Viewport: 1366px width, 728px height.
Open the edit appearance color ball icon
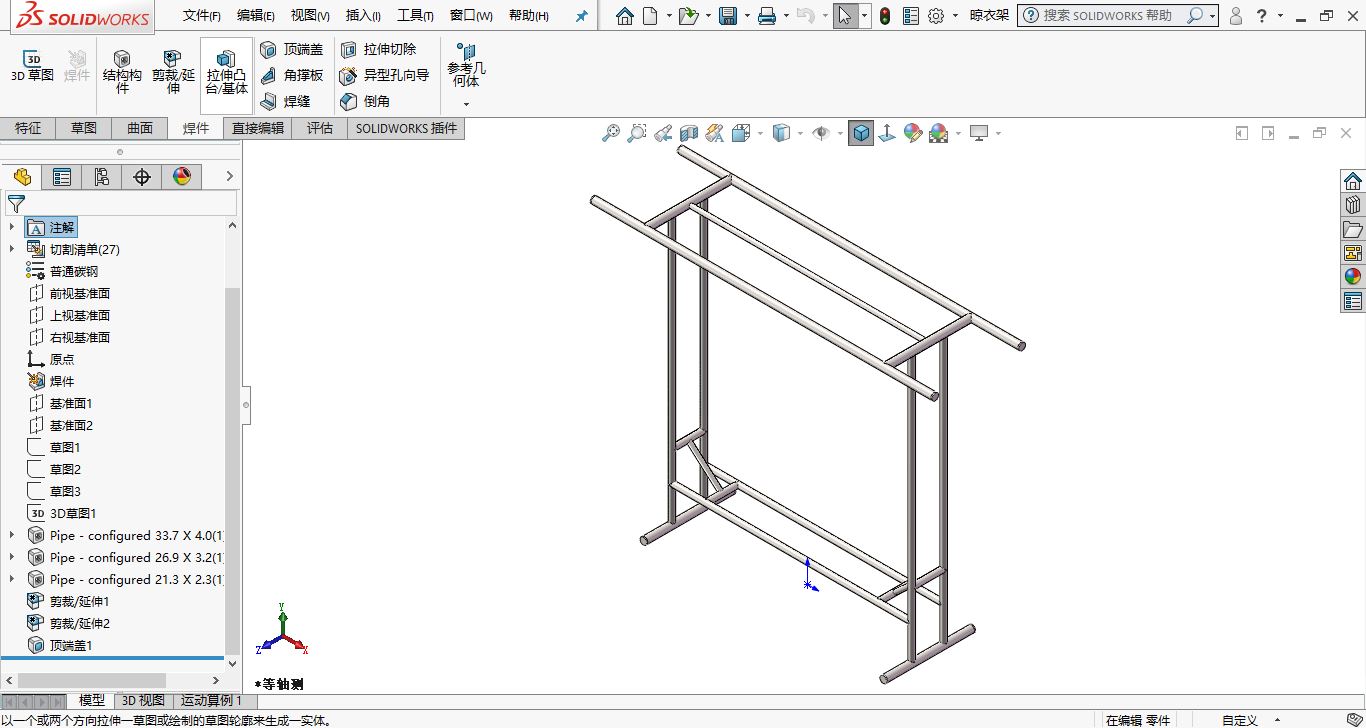[x=912, y=133]
